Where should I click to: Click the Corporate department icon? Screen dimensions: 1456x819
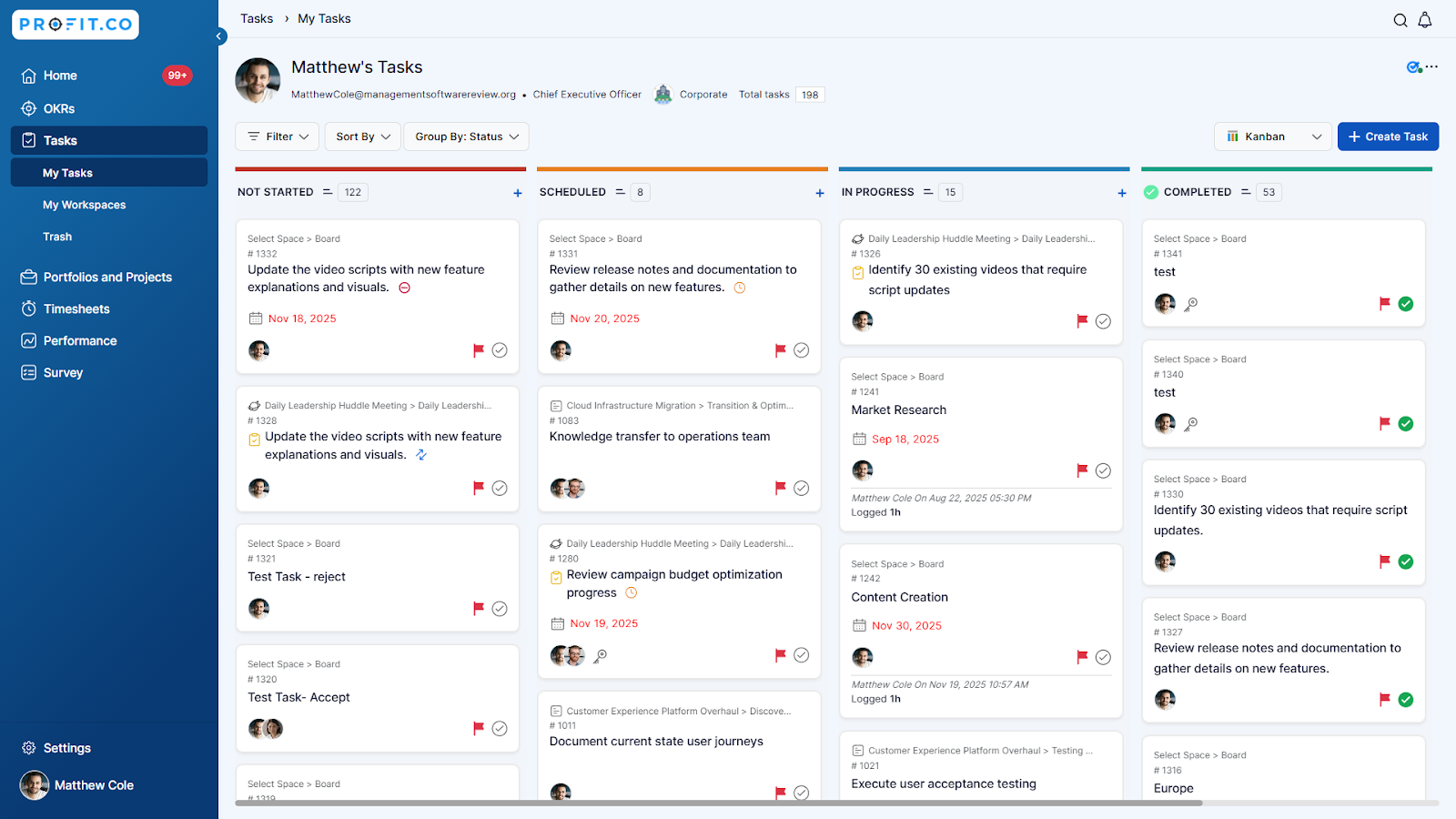coord(663,94)
